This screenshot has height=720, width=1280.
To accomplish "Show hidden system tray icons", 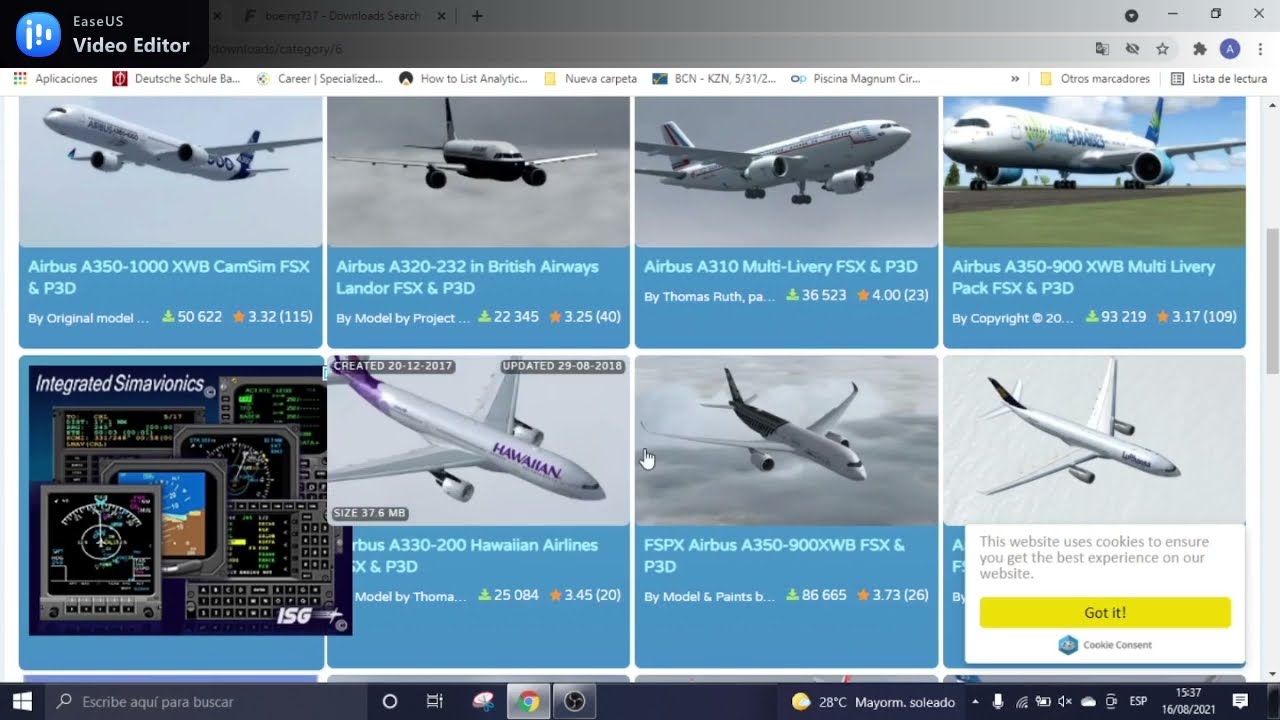I will 975,702.
